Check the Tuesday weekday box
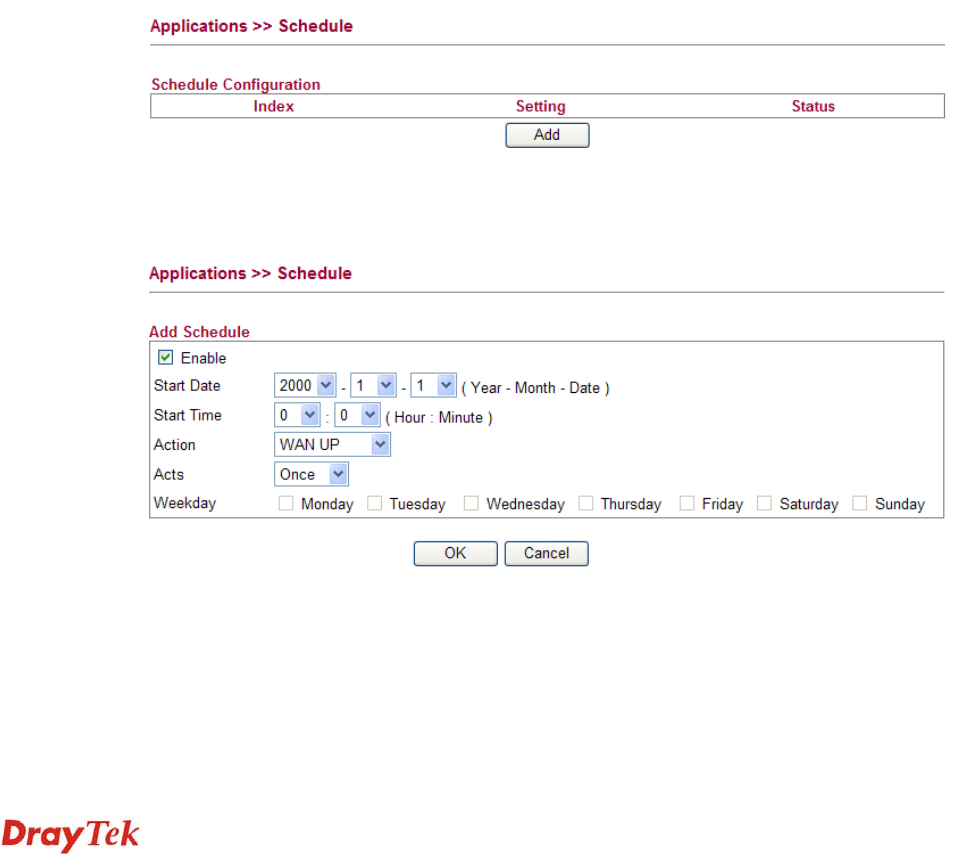966x855 pixels. pos(375,503)
